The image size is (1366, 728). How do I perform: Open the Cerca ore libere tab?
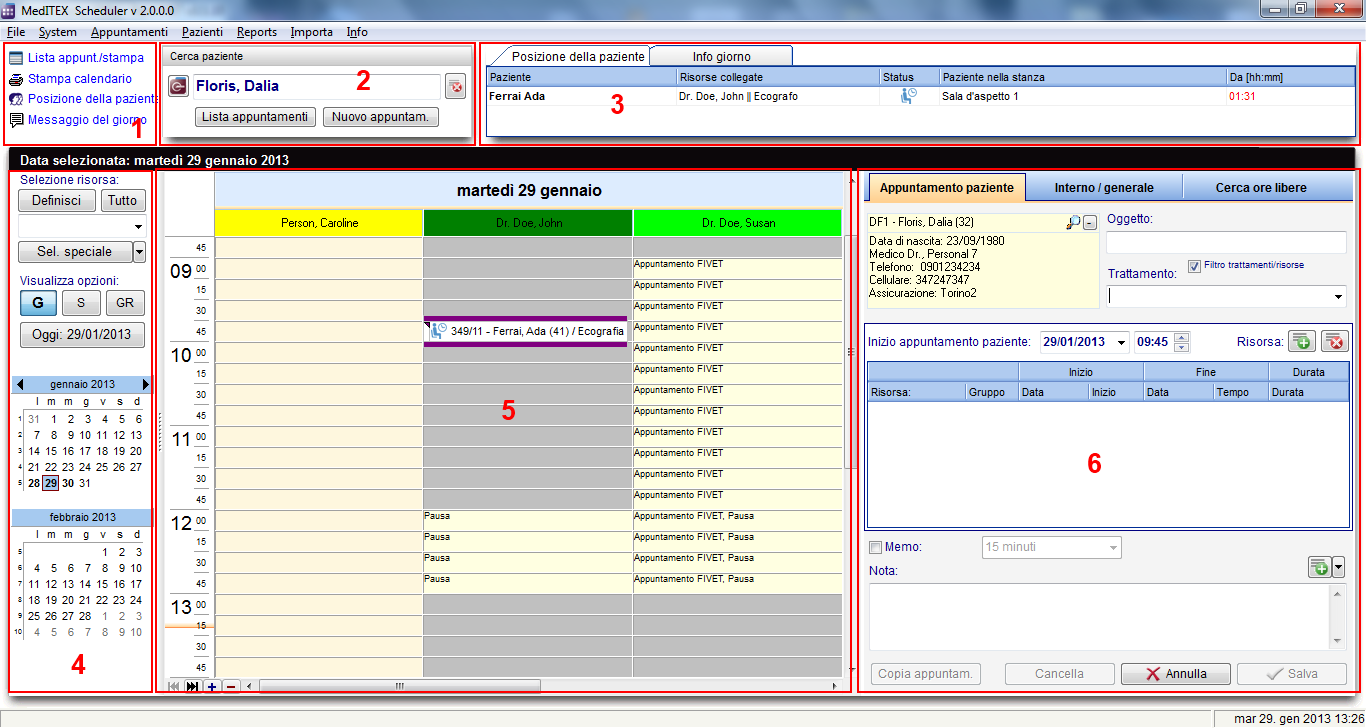tap(1261, 187)
